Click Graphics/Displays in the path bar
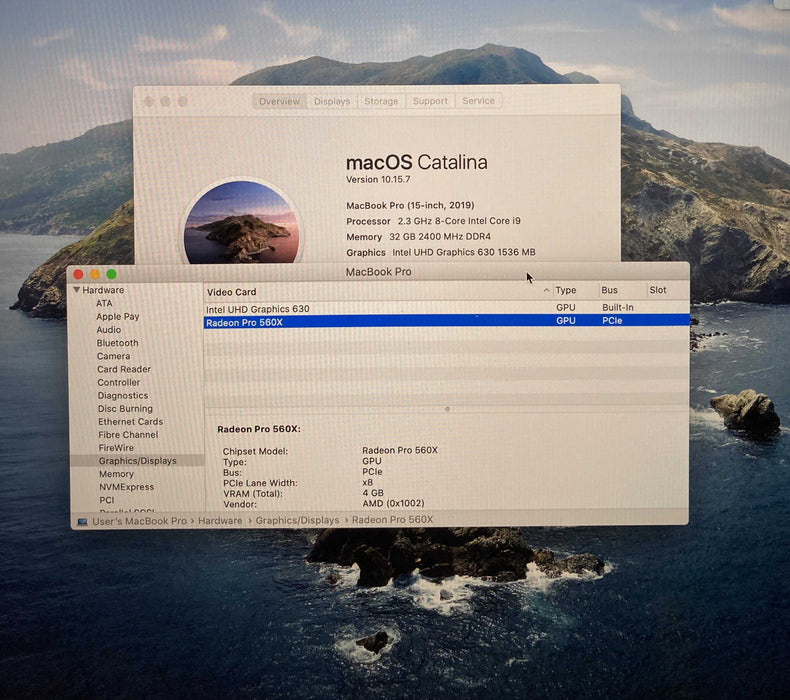The width and height of the screenshot is (790, 700). (x=297, y=520)
